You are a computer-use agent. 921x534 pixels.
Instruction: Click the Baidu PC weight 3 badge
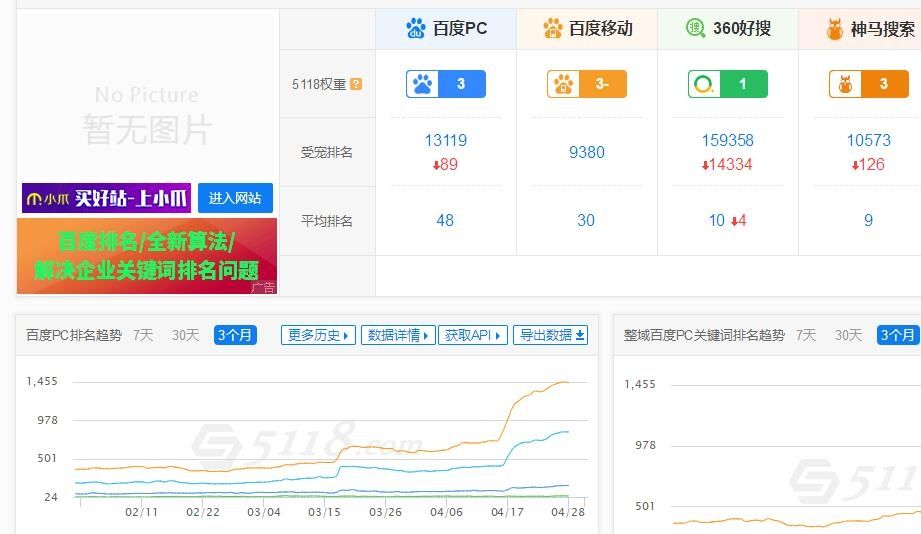pos(446,84)
